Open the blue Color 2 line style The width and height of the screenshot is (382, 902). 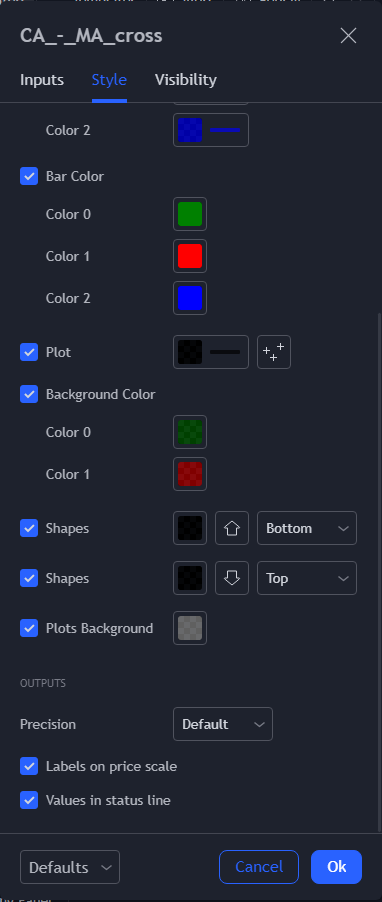tap(211, 130)
